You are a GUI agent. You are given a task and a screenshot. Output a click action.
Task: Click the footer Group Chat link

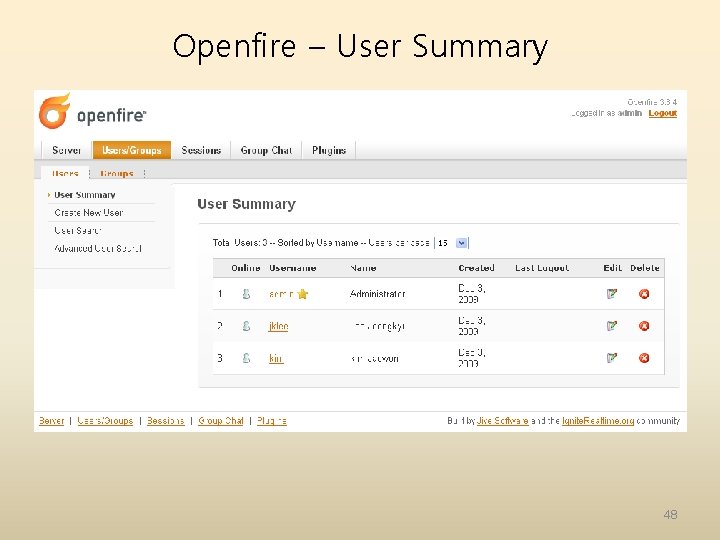(221, 421)
